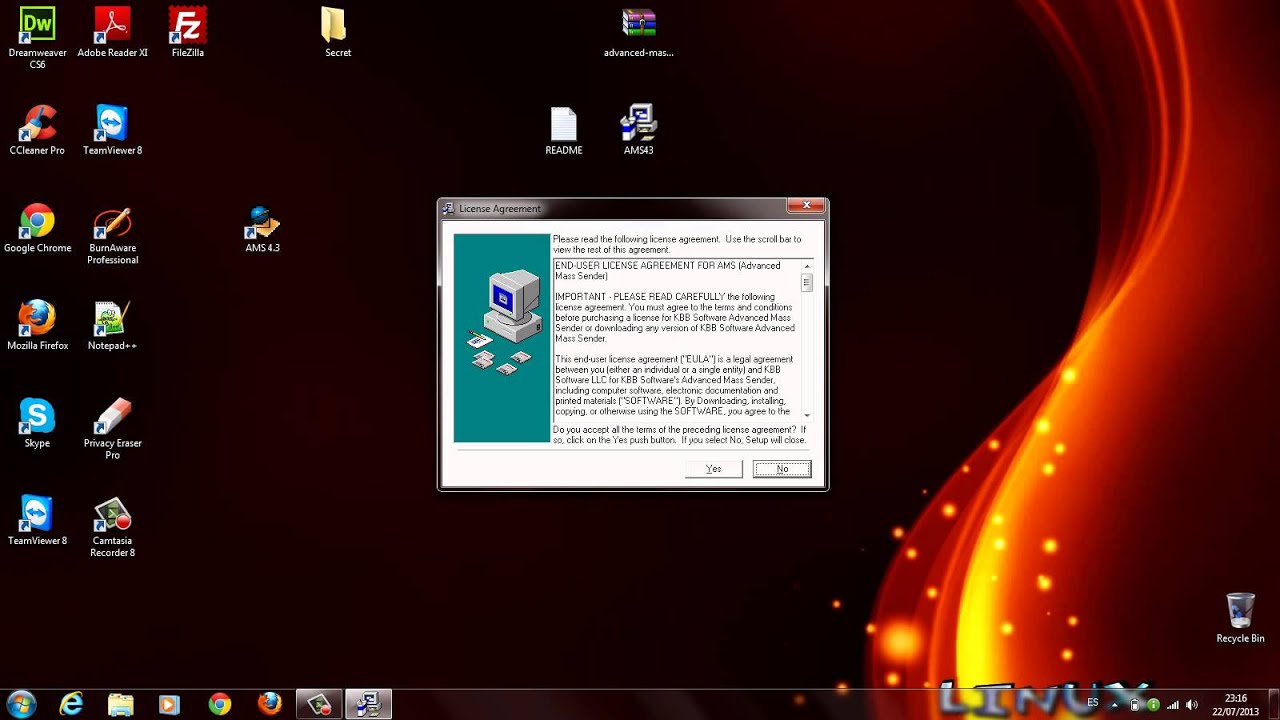Select the Notepad++ desktop icon
This screenshot has height=720, width=1280.
(112, 325)
